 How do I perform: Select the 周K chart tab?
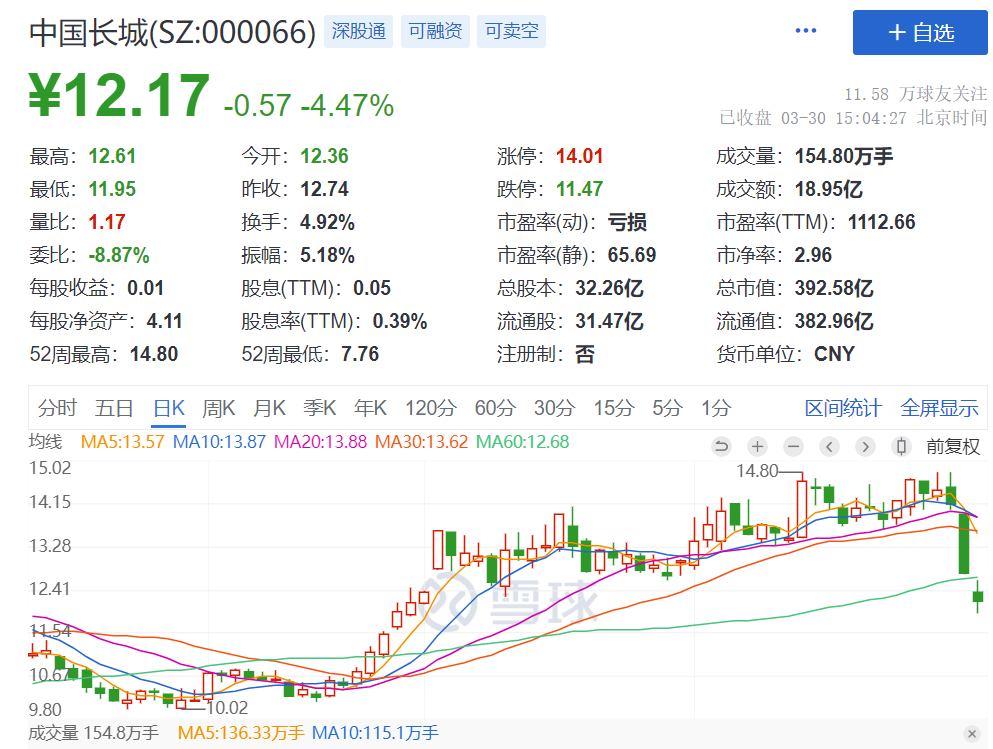[x=218, y=408]
